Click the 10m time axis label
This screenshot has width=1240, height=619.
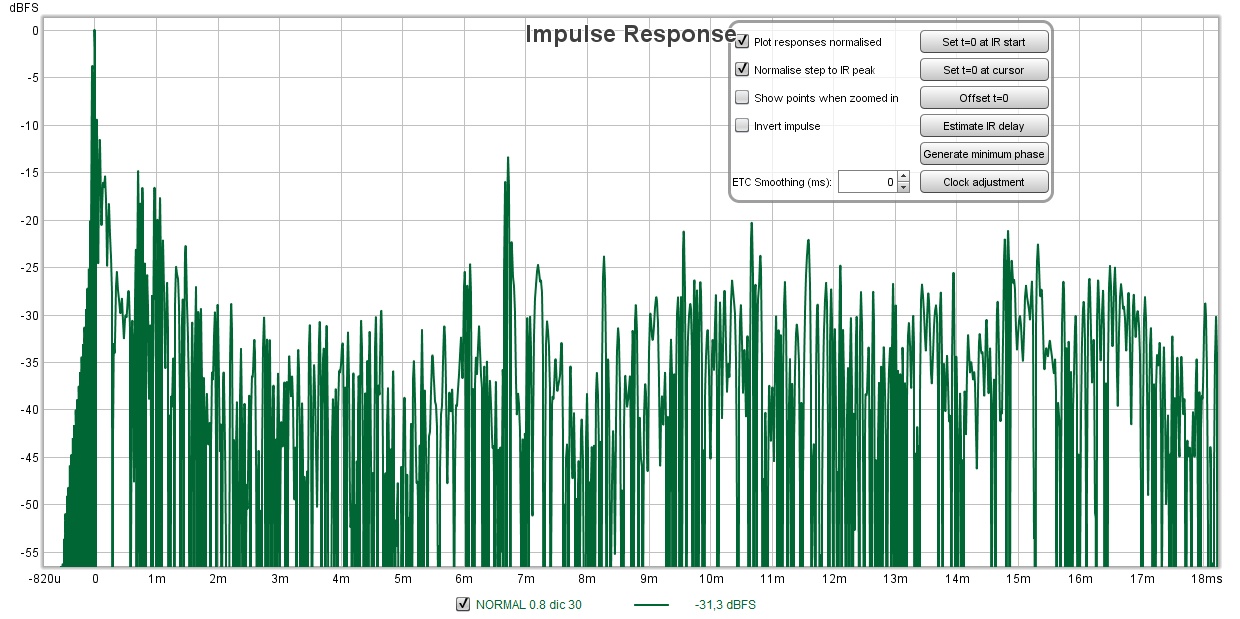tap(711, 579)
